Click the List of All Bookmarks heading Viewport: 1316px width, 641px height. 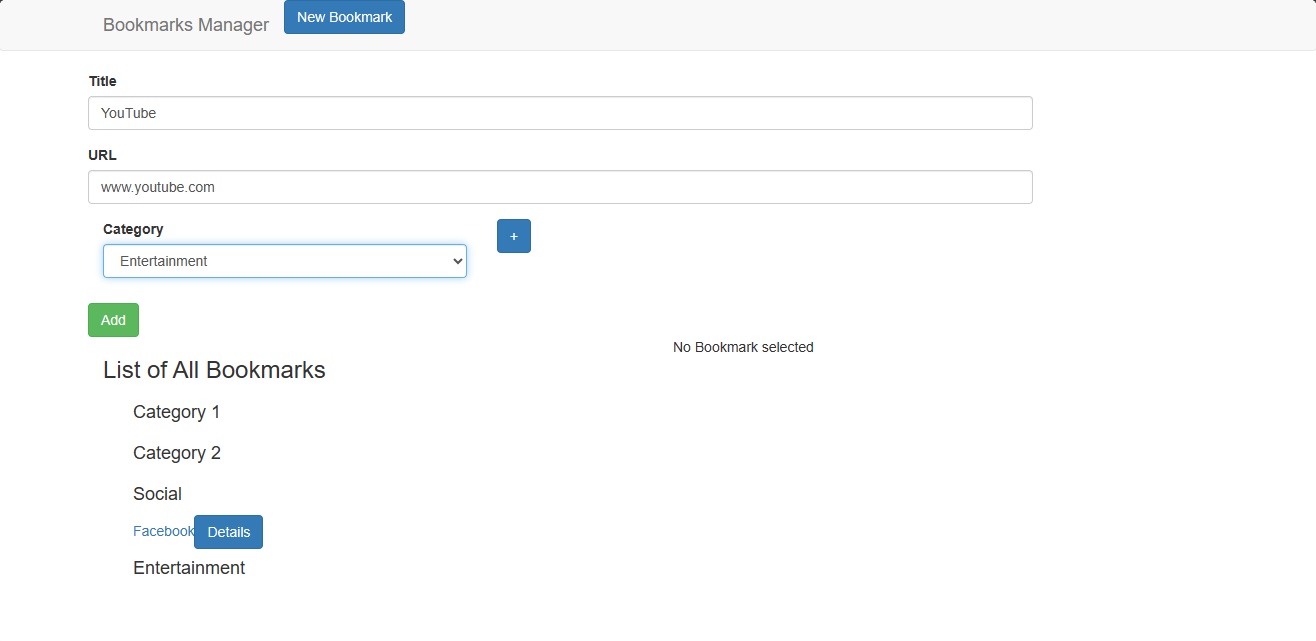point(214,370)
